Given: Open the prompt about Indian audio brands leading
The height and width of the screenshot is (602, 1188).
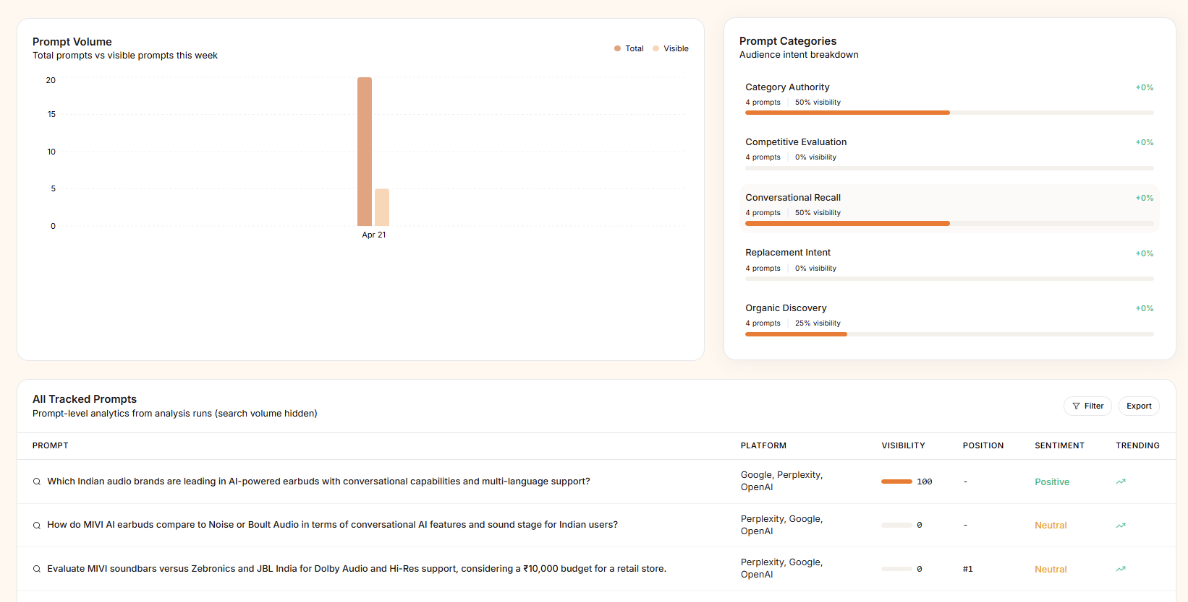Looking at the screenshot, I should (x=318, y=482).
